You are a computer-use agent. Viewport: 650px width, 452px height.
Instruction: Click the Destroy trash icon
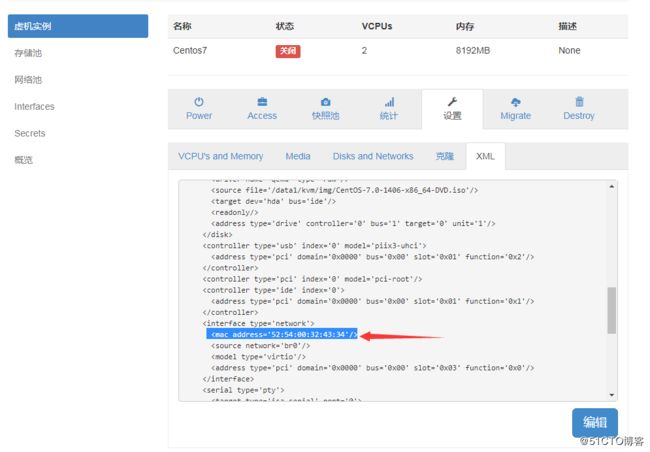click(579, 102)
